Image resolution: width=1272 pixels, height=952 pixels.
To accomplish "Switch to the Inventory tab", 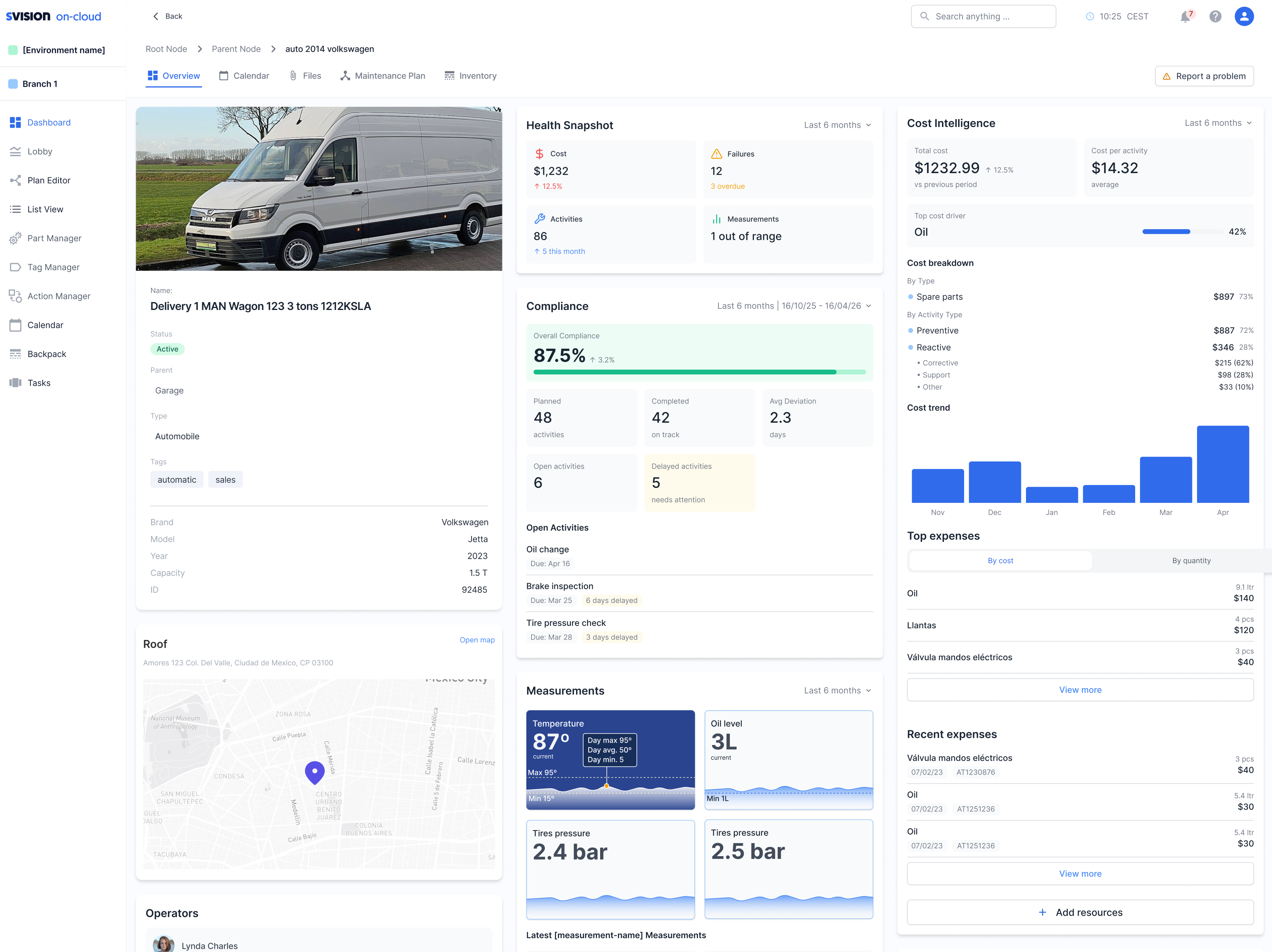I will (470, 76).
